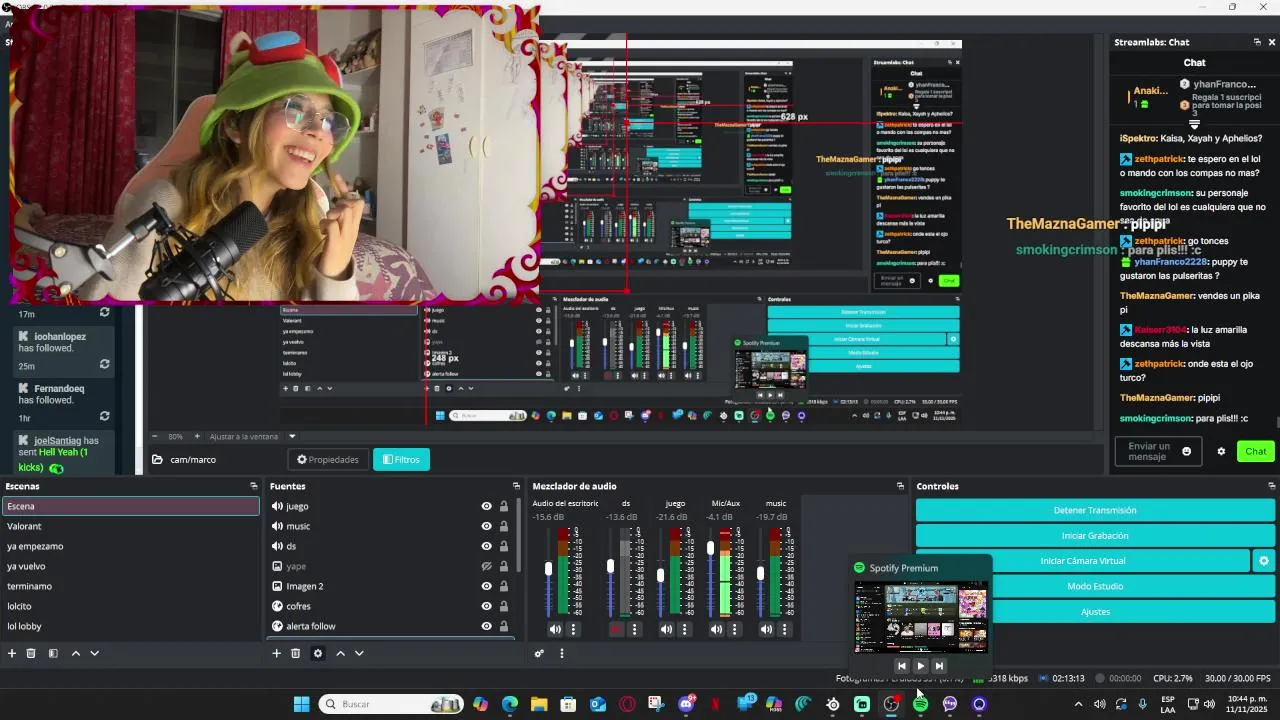
Task: Click Spotify next track button
Action: (x=939, y=666)
